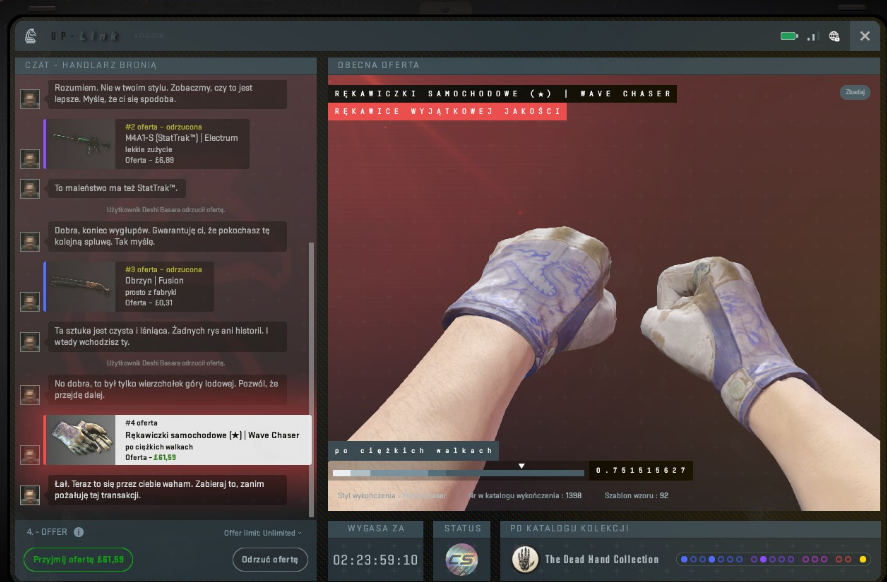Click 'No dobra, to był tylko wierzchołek' message

(167, 390)
